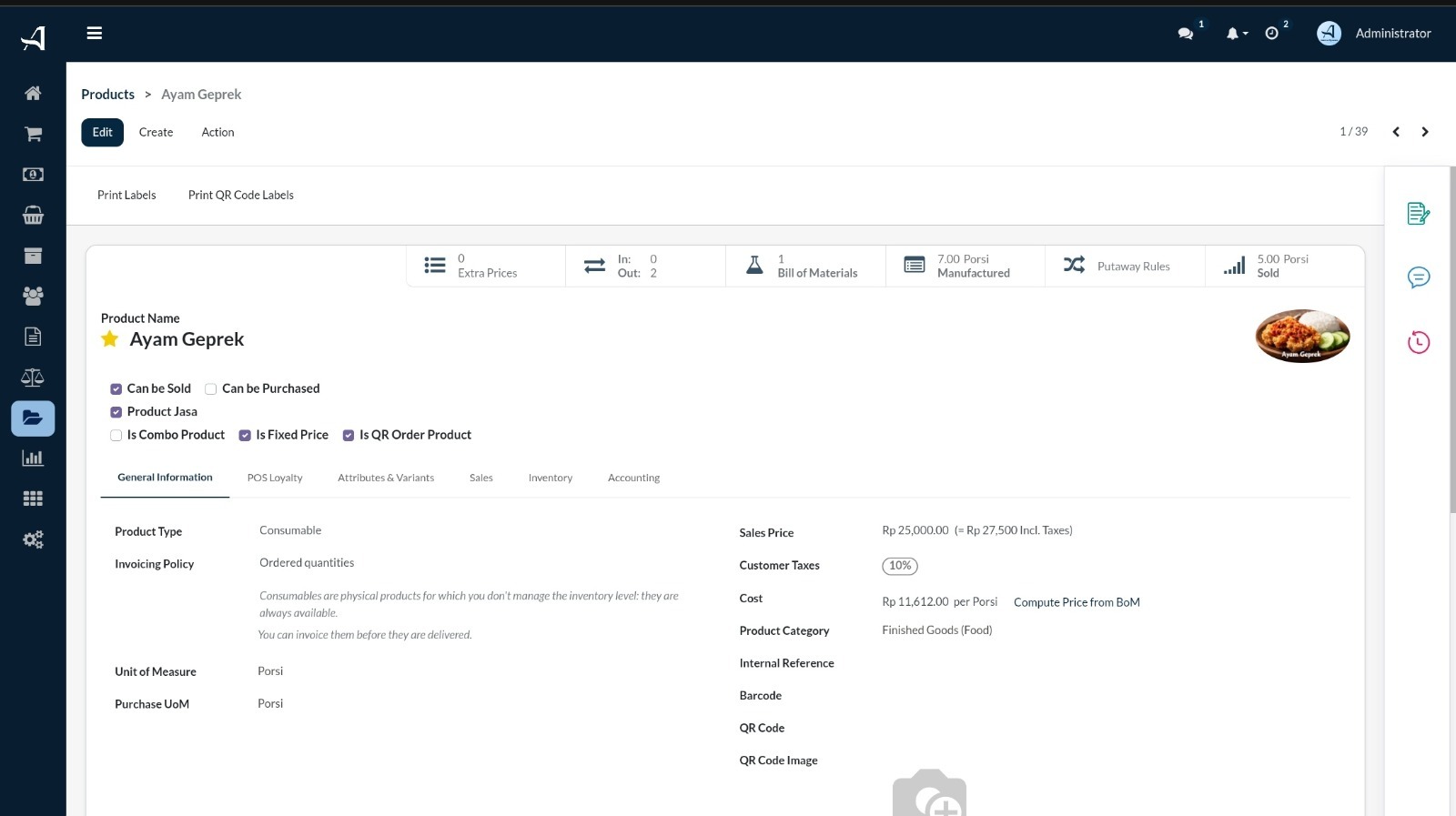The width and height of the screenshot is (1456, 816).
Task: Click the Edit button
Action: (x=102, y=132)
